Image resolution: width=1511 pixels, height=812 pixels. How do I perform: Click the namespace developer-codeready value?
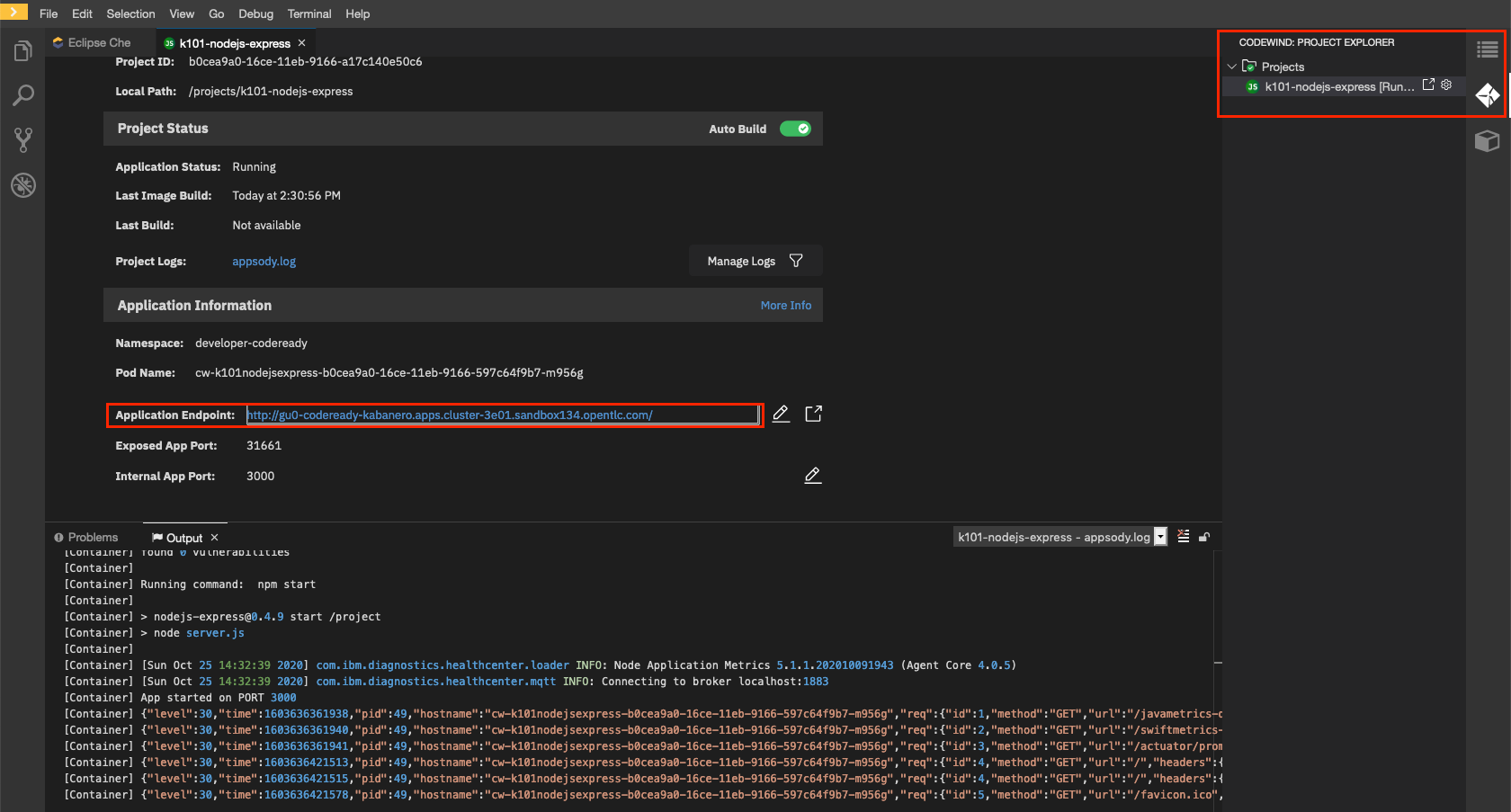coord(251,343)
